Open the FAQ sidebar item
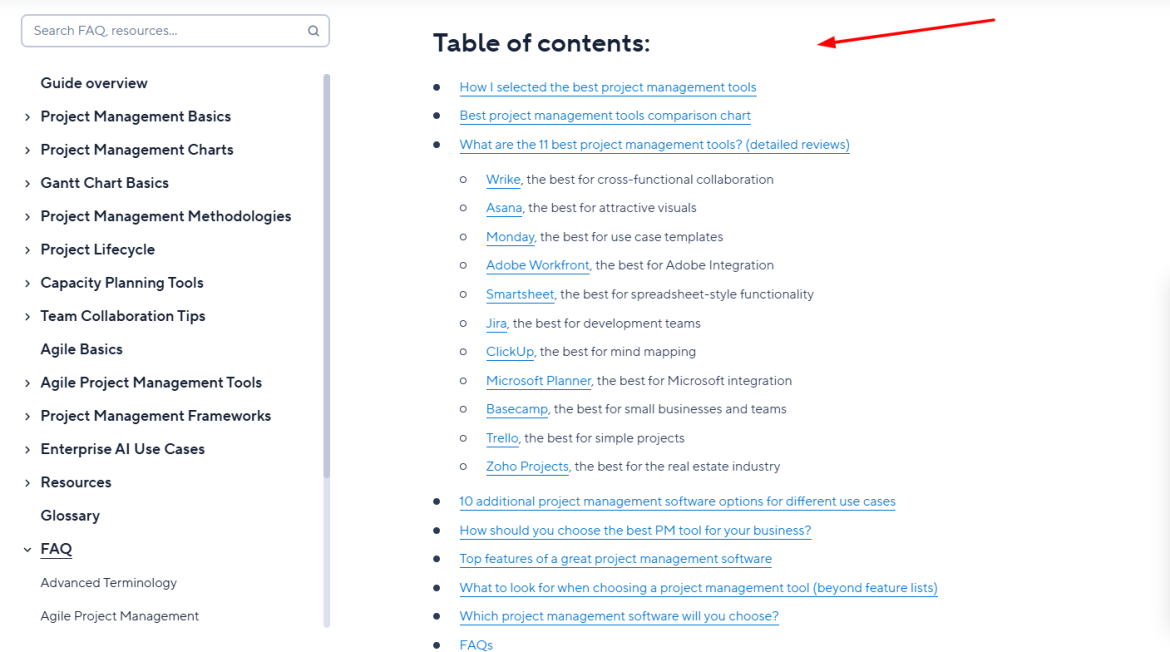Screen dimensions: 1170x652 (56, 549)
